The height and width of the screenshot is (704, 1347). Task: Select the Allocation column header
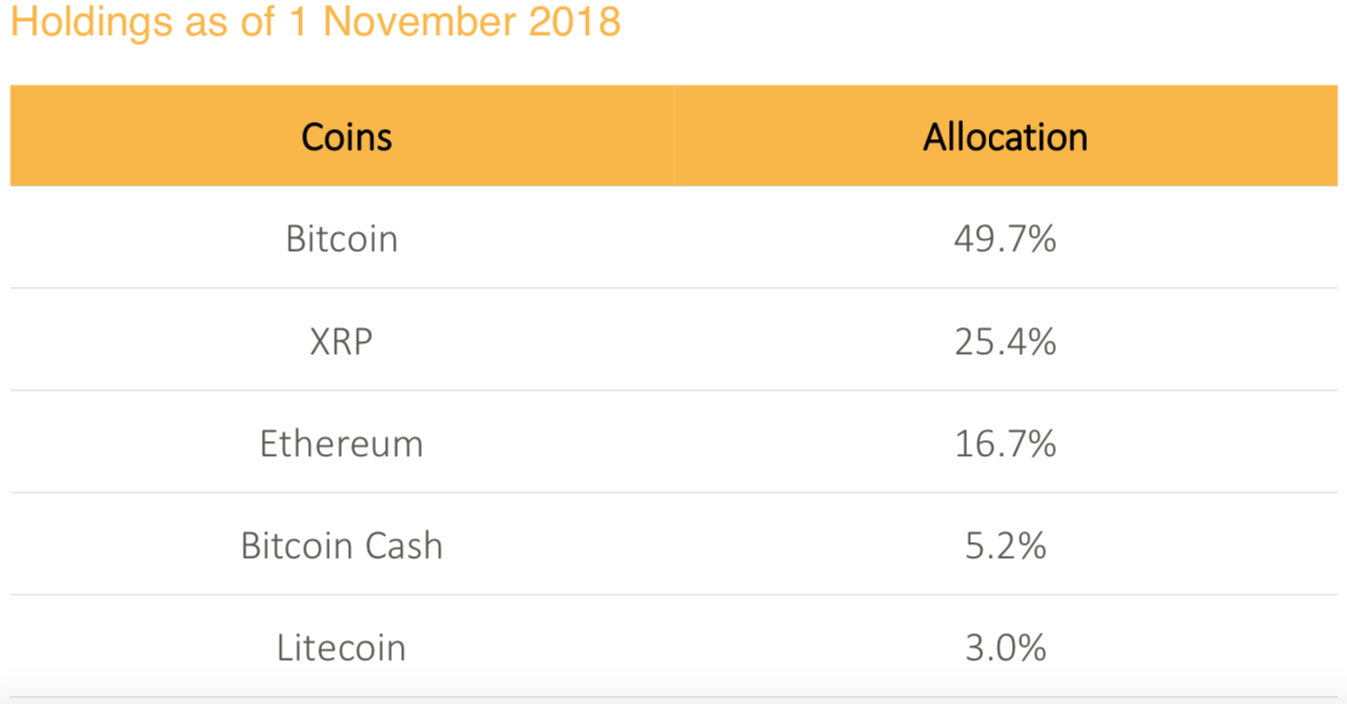pos(1005,137)
